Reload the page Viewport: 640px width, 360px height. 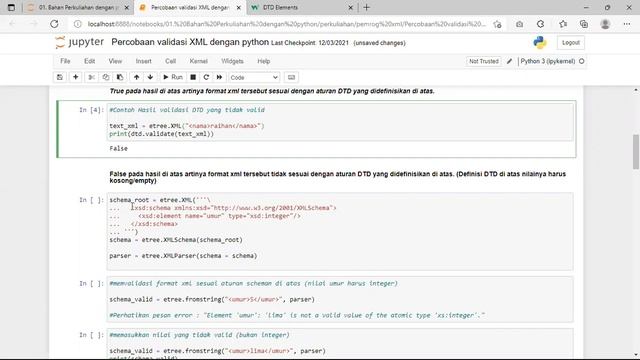tap(54, 24)
